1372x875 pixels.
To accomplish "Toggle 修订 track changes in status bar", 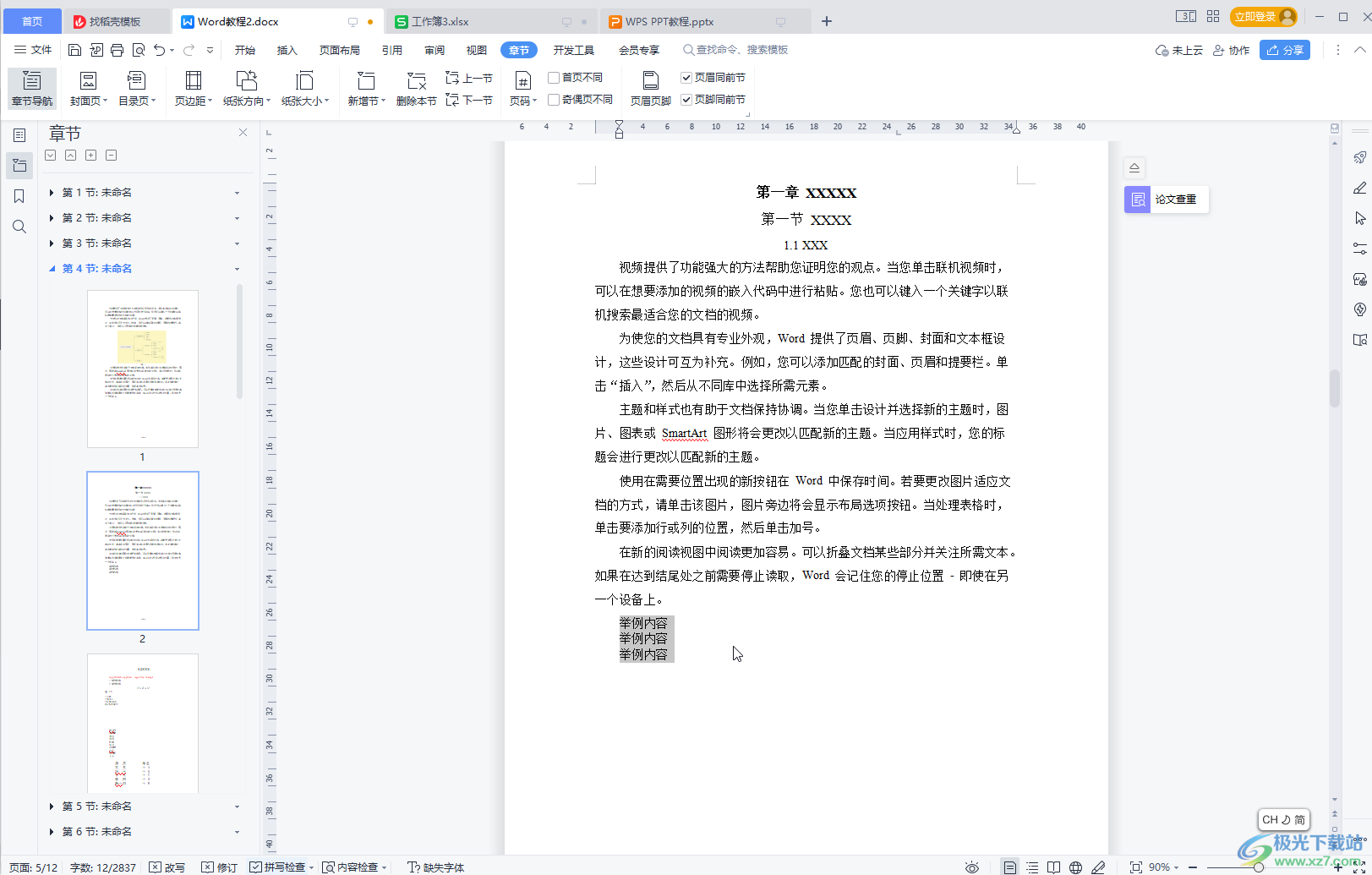I will 220,867.
